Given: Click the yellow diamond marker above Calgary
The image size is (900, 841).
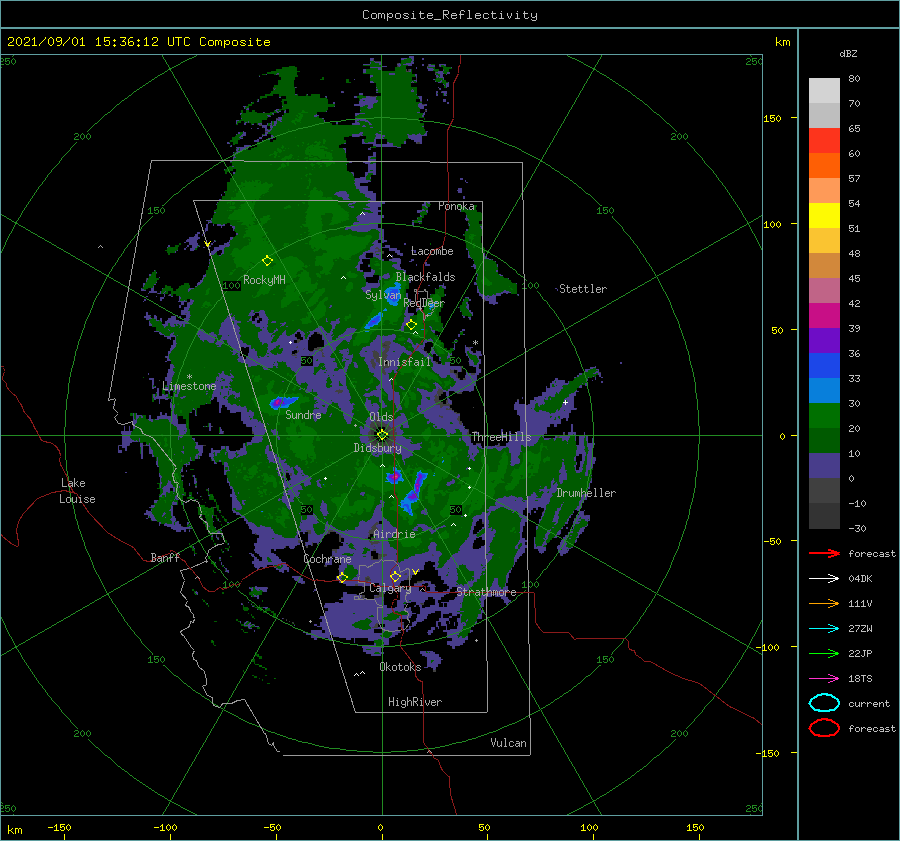Looking at the screenshot, I should point(395,576).
